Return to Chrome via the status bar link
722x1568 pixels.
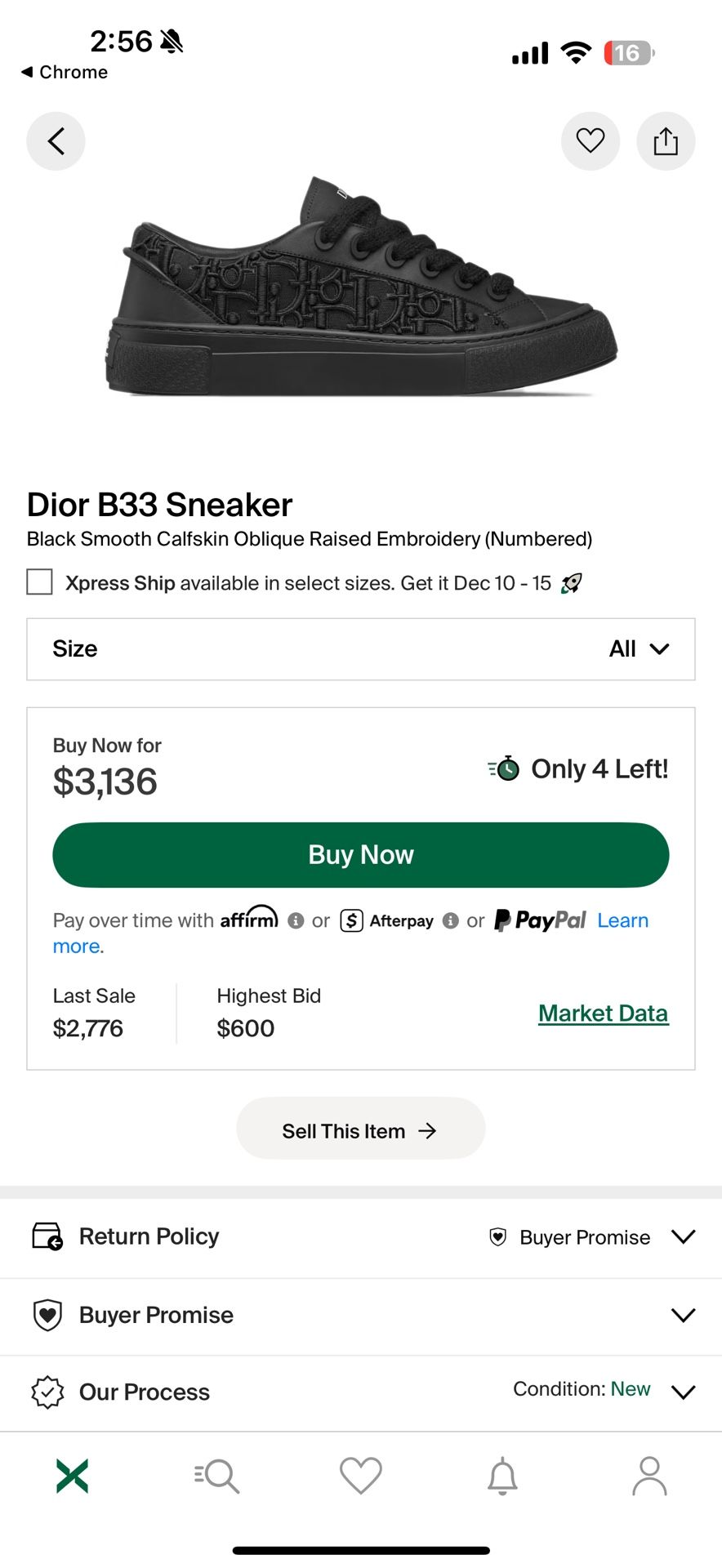(x=65, y=72)
